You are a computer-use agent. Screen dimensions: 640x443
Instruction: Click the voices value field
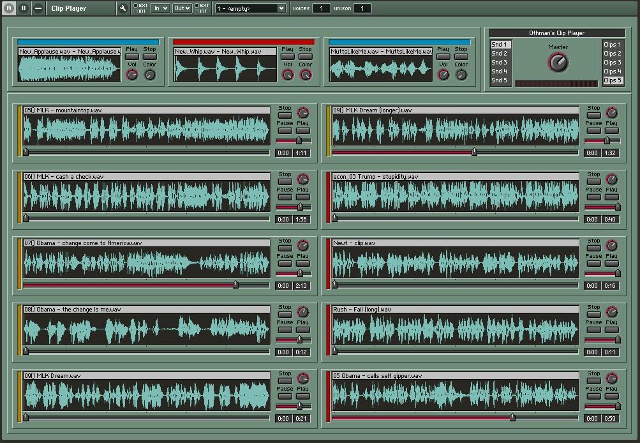(x=321, y=8)
